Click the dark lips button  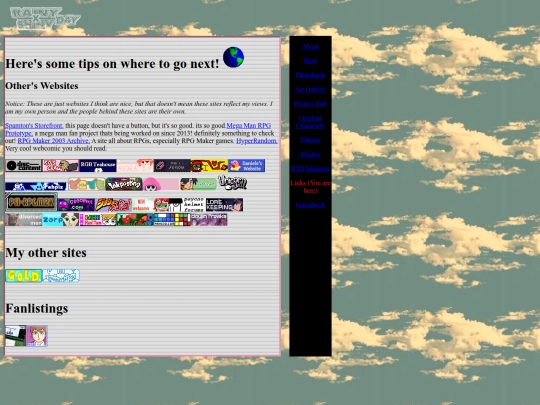click(172, 166)
